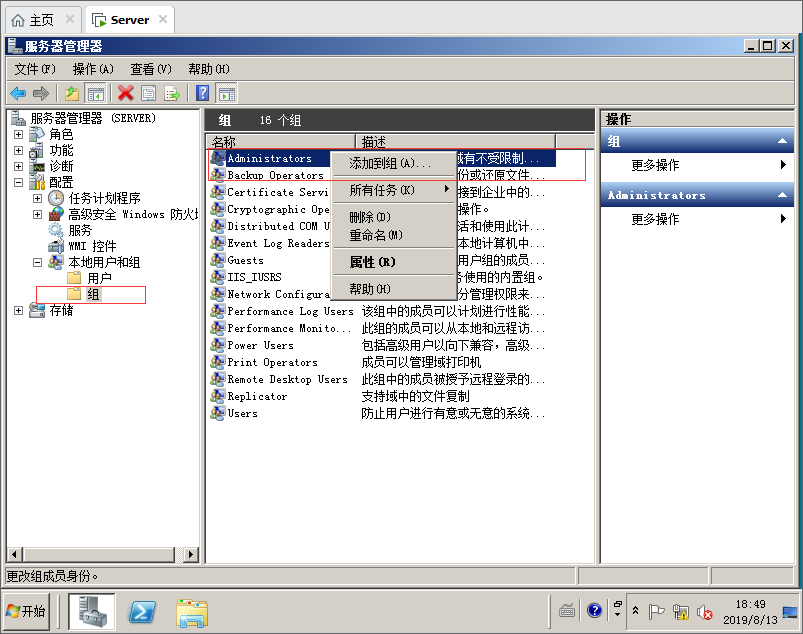This screenshot has height=634, width=803.
Task: Click the Up one level folder icon
Action: [x=72, y=93]
